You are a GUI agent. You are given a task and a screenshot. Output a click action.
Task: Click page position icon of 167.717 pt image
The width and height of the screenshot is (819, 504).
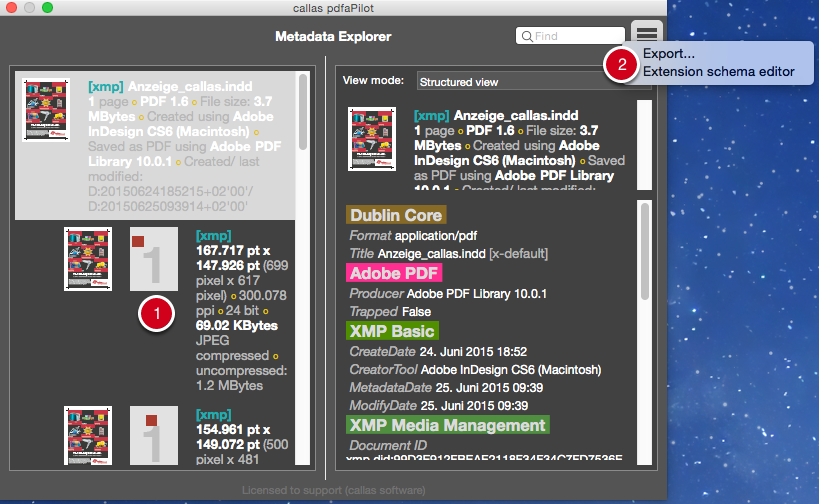point(154,259)
